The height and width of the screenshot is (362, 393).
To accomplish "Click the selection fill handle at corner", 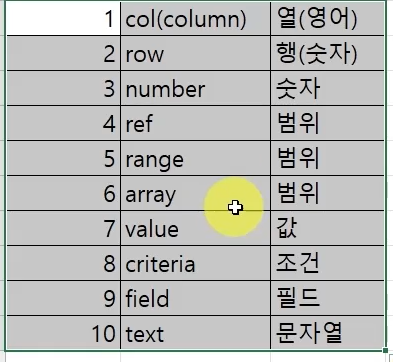I will coord(386,350).
